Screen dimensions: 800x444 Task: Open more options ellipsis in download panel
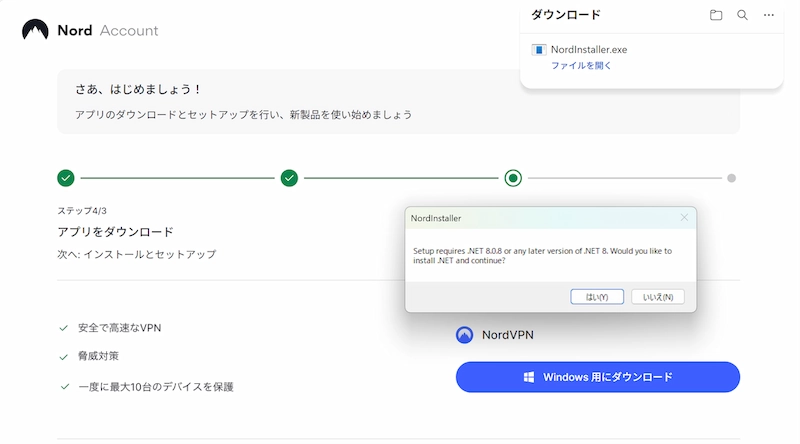[x=768, y=15]
